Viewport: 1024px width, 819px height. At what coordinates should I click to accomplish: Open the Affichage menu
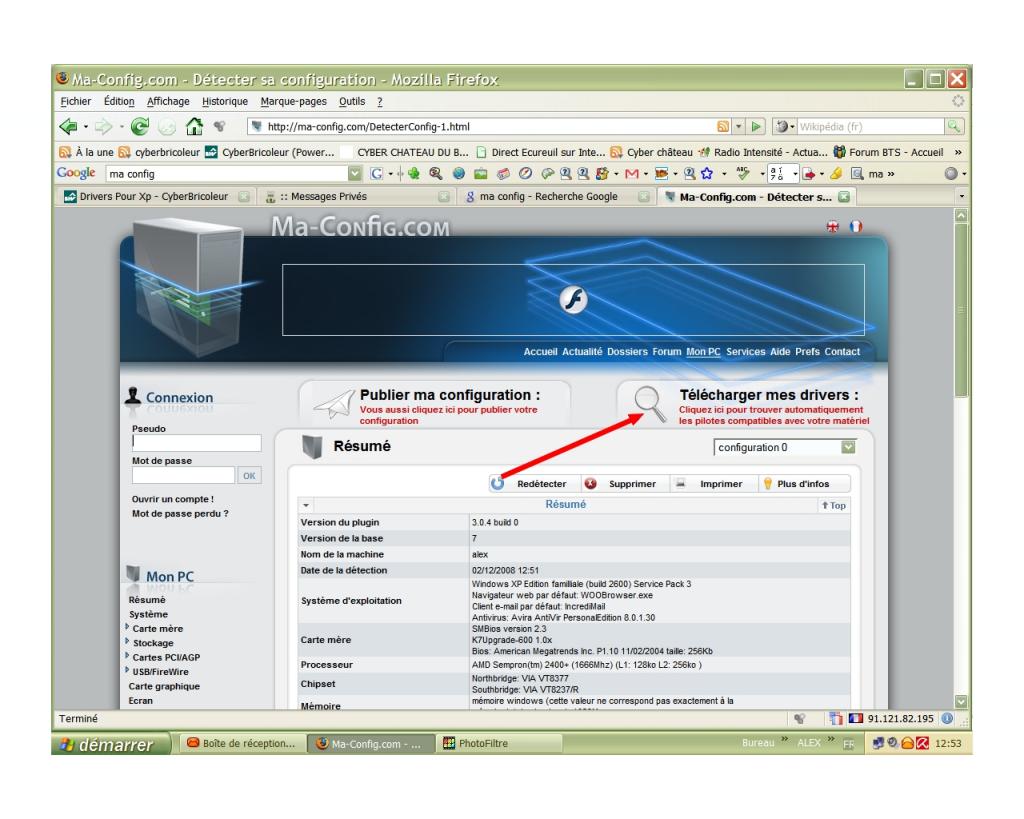click(168, 101)
